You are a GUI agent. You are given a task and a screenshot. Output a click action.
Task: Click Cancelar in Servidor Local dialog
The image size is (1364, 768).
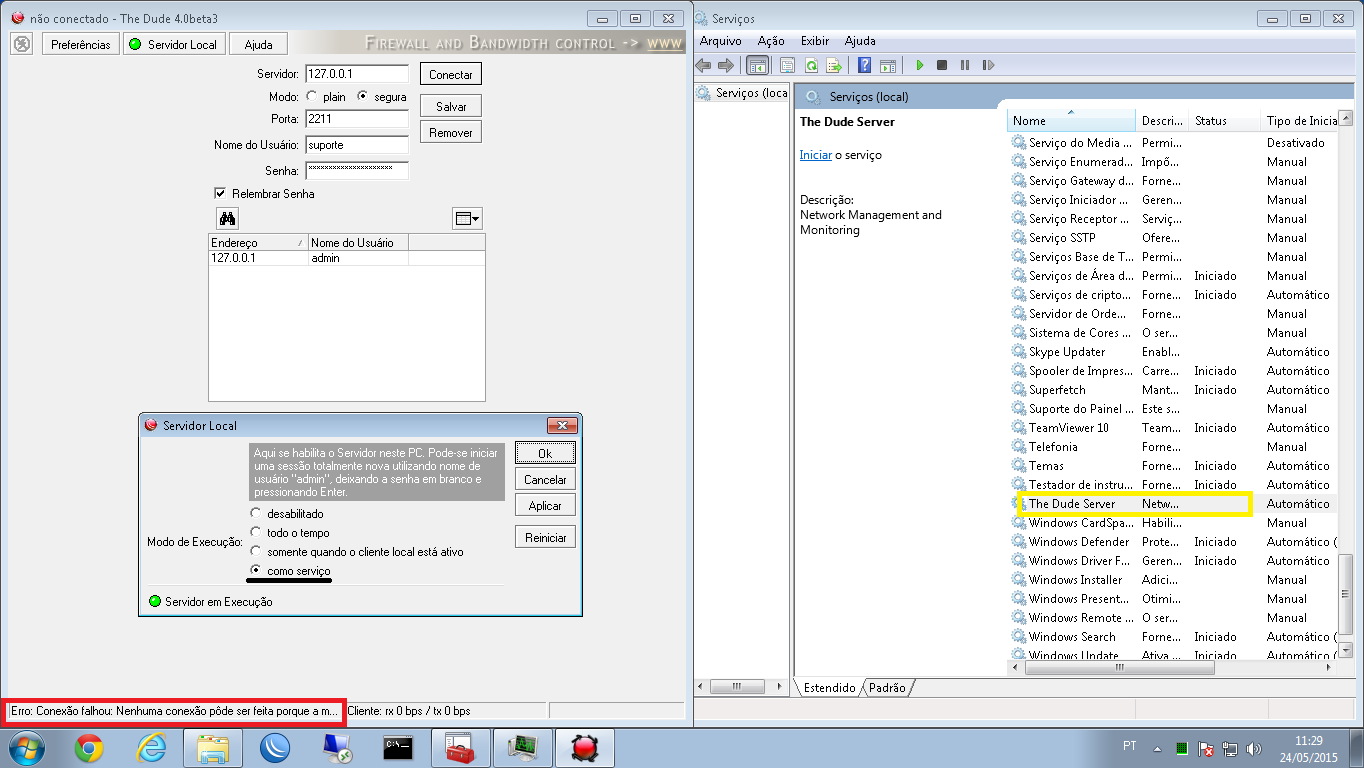tap(545, 479)
